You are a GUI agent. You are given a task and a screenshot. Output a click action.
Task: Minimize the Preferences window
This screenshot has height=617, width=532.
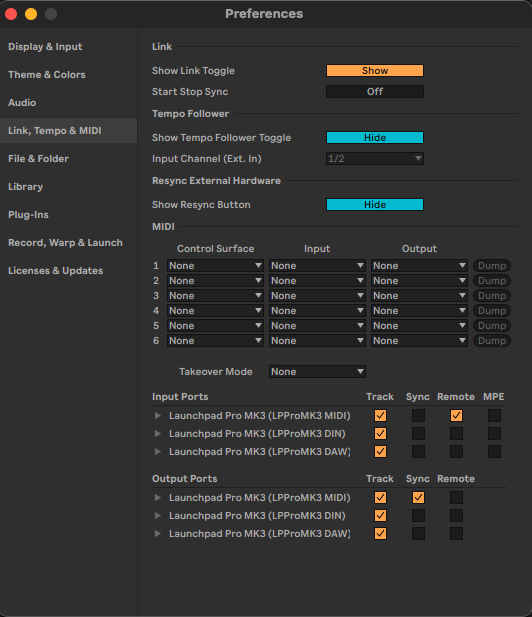(x=31, y=14)
